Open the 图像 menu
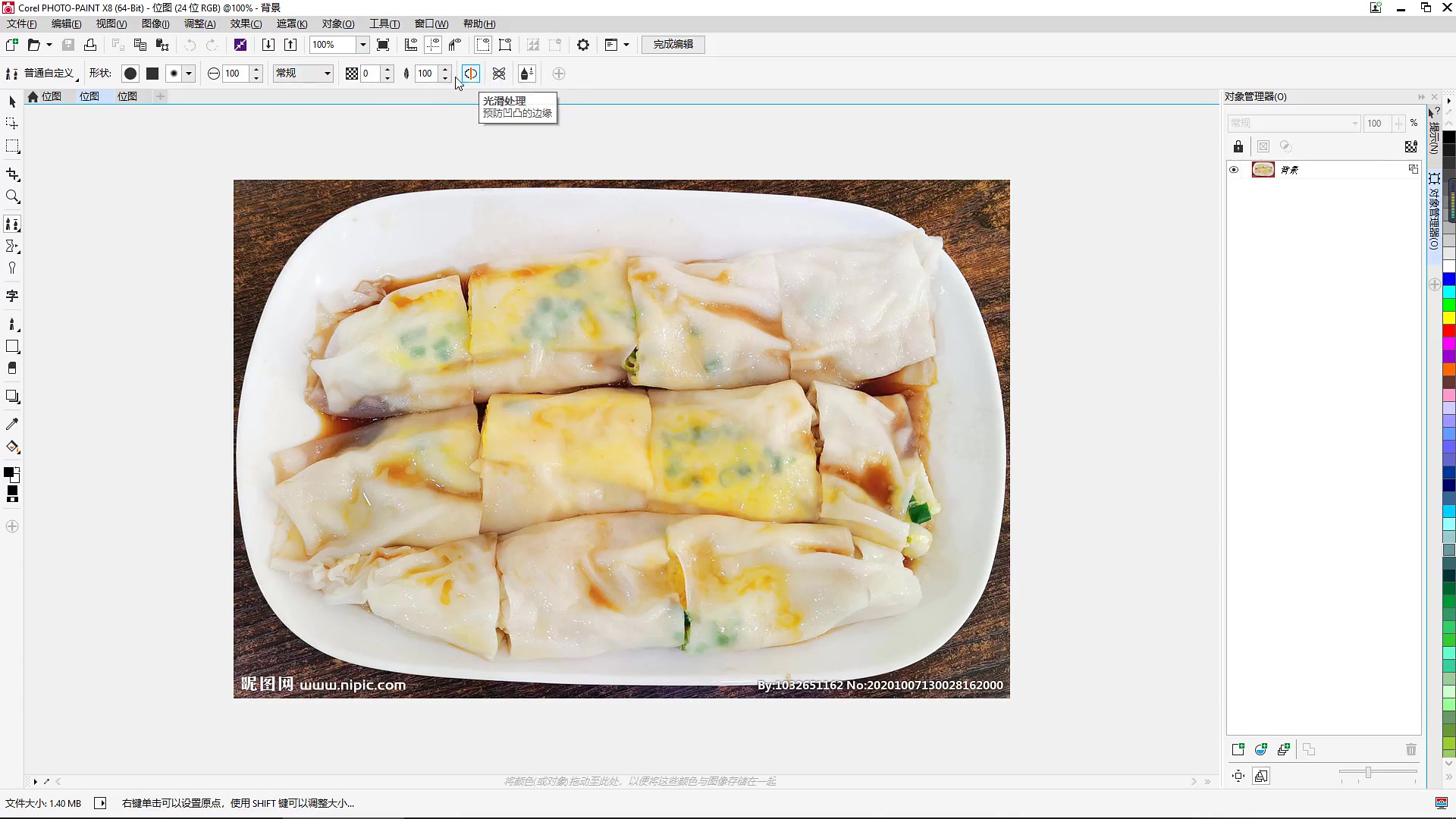The image size is (1456, 819). click(x=155, y=24)
